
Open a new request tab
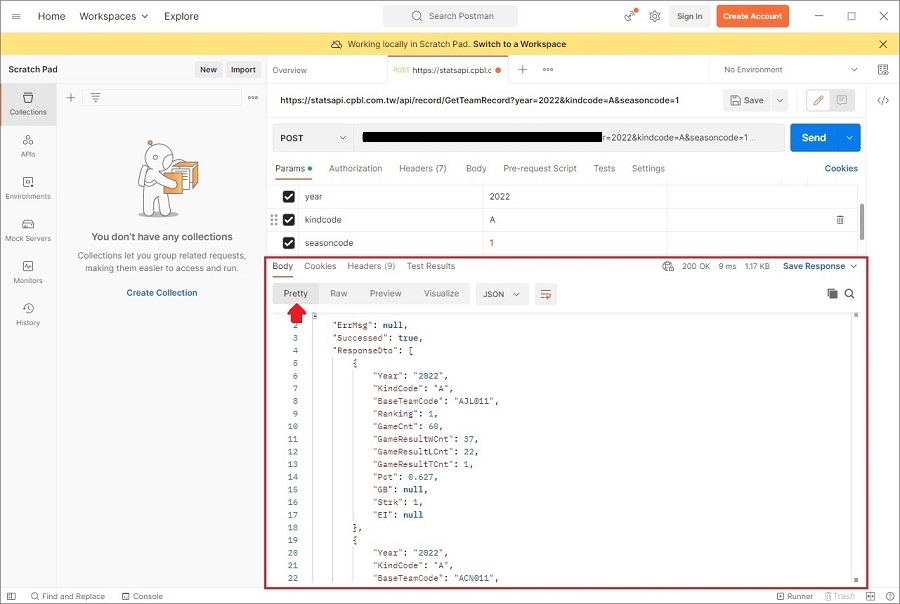click(522, 69)
